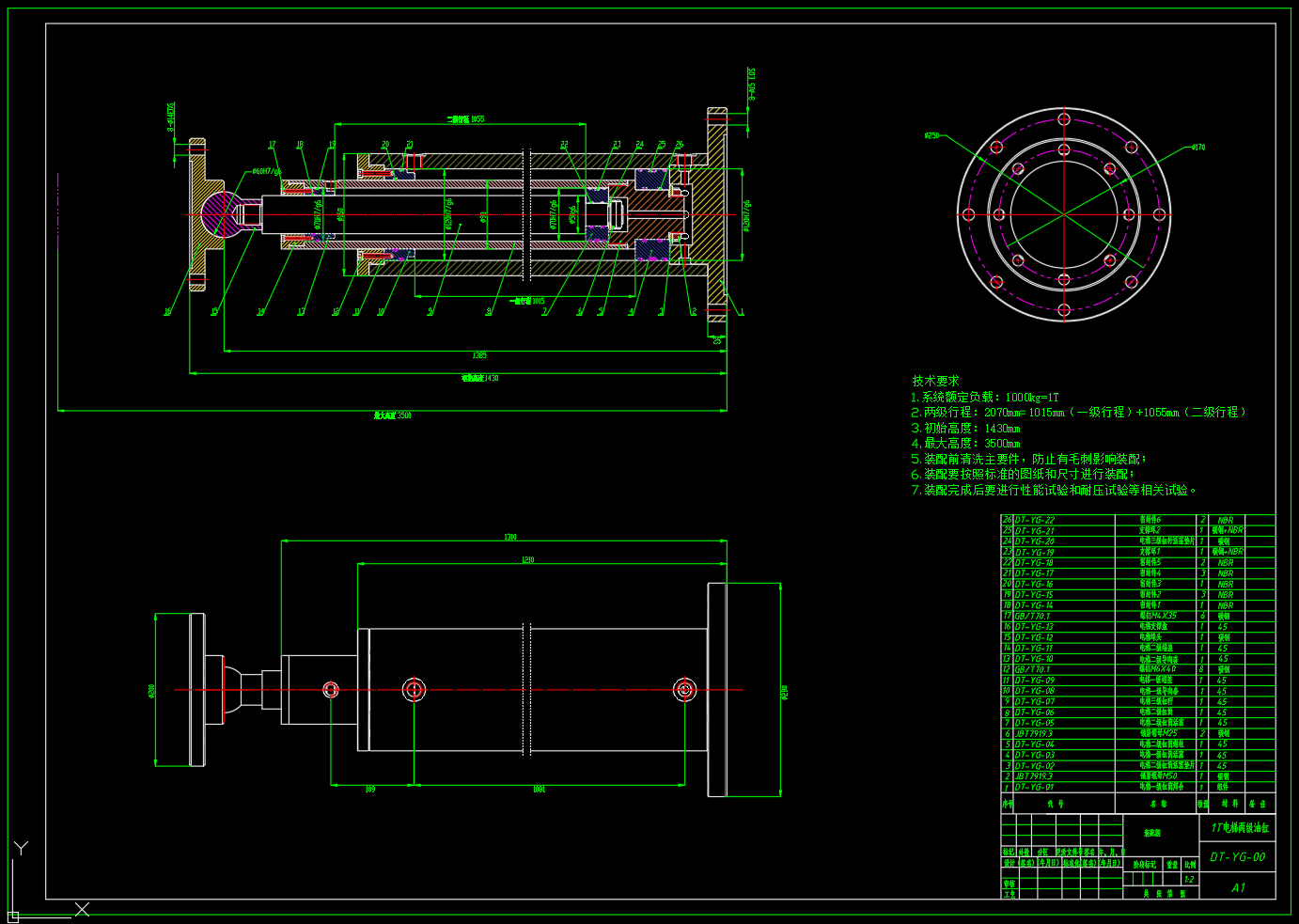
Task: Click part balloon number 18
Action: [x=300, y=145]
